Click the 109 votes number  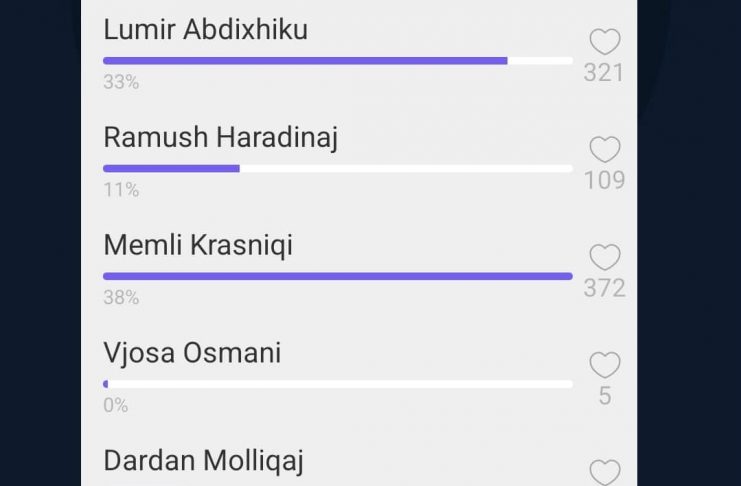click(604, 180)
